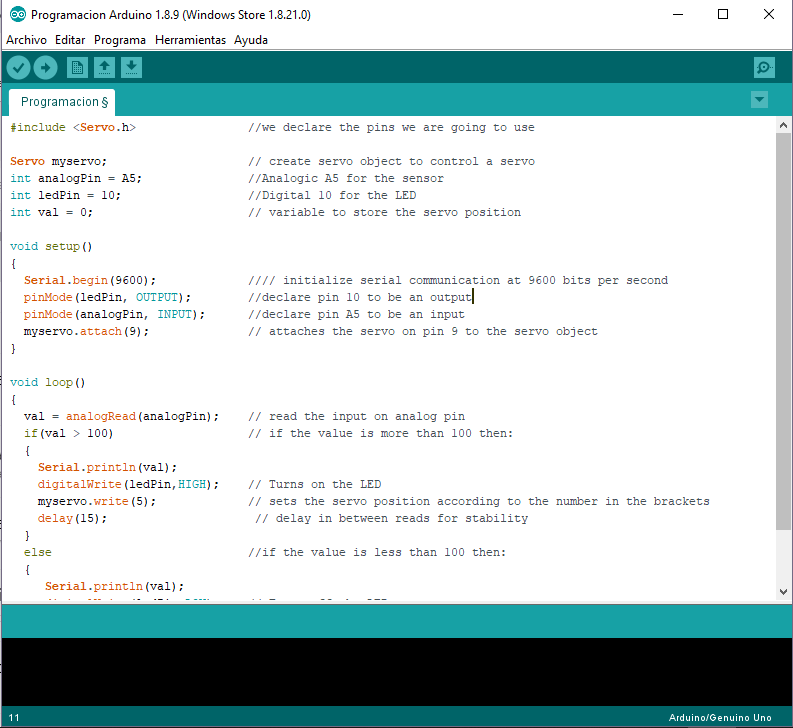This screenshot has height=728, width=793.
Task: Click the 'void loop()' line
Action: tap(48, 382)
